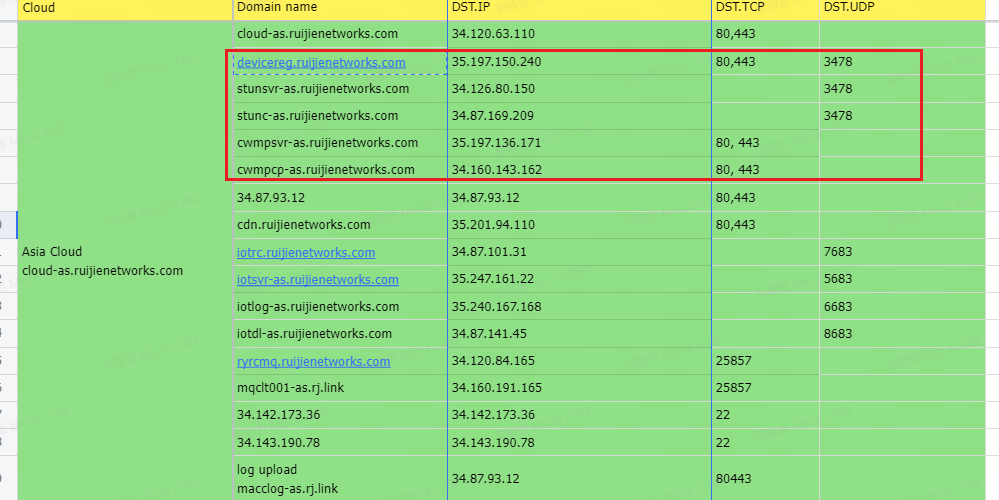Click TCP cell 80443 in log upload row
The image size is (999, 500).
(765, 478)
